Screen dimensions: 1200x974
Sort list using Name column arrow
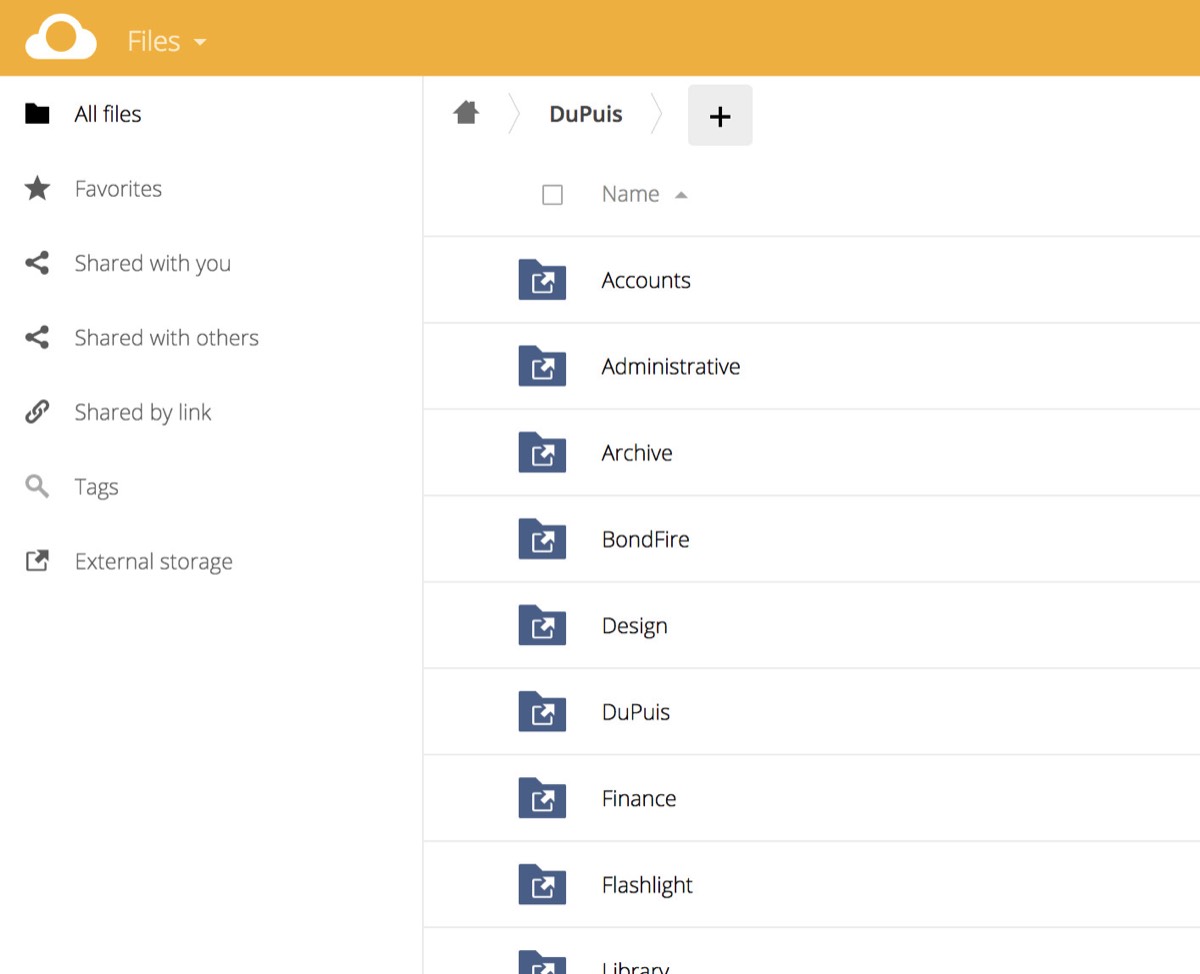681,195
